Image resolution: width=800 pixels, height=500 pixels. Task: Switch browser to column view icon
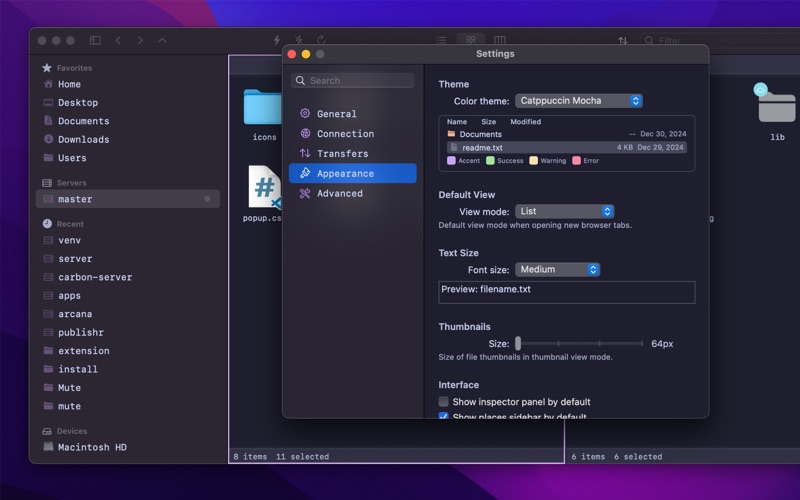point(499,40)
